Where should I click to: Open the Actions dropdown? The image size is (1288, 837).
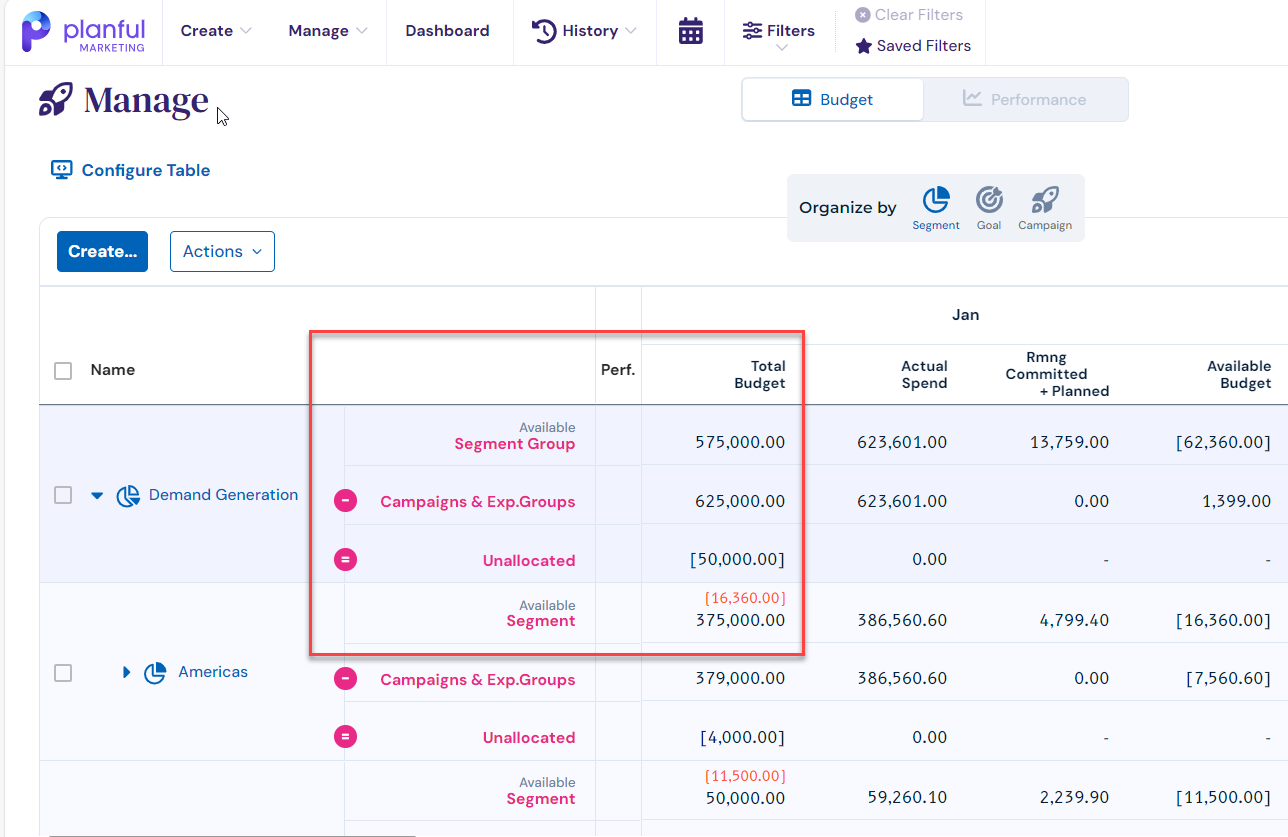point(222,252)
